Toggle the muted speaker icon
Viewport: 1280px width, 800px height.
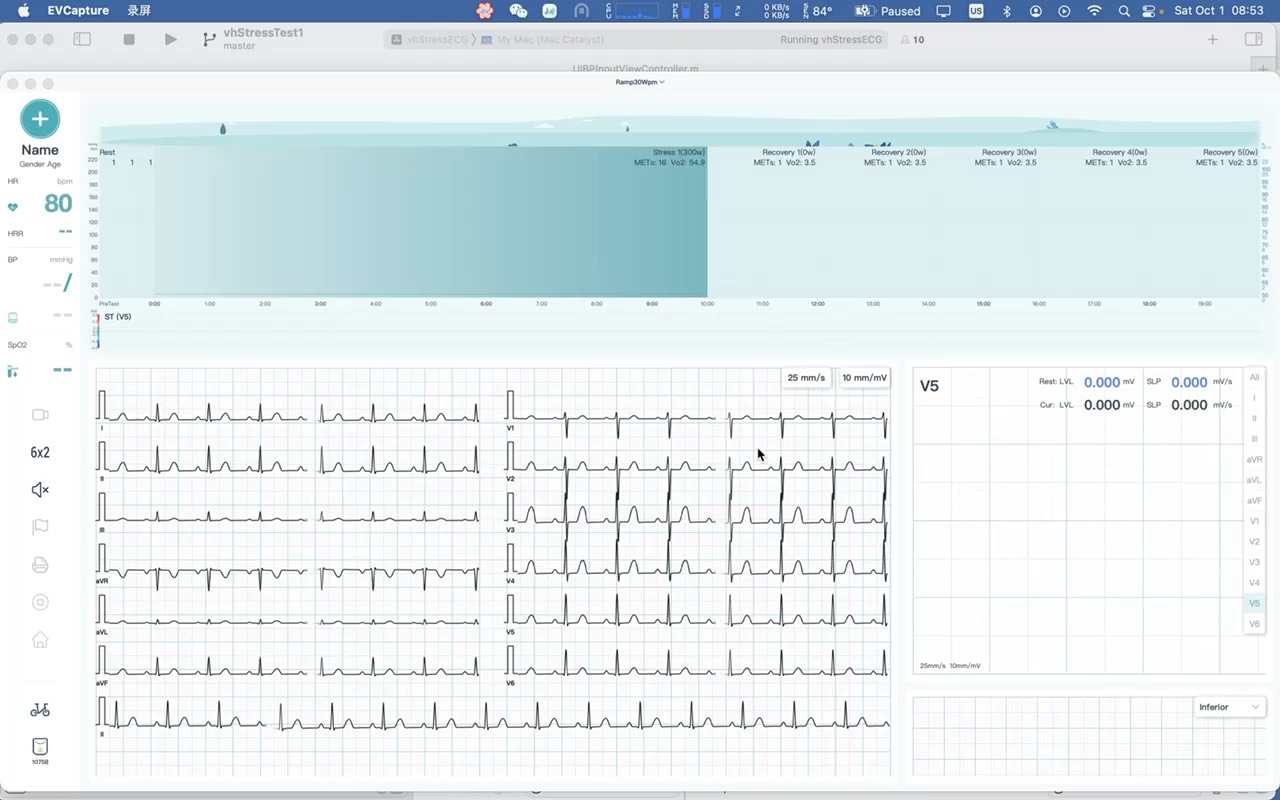point(40,489)
